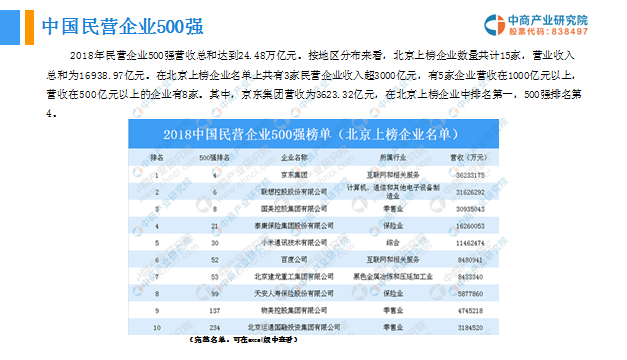The image size is (627, 360).
Task: Select the 小米通讯技术有限公司 table cell
Action: (x=294, y=243)
